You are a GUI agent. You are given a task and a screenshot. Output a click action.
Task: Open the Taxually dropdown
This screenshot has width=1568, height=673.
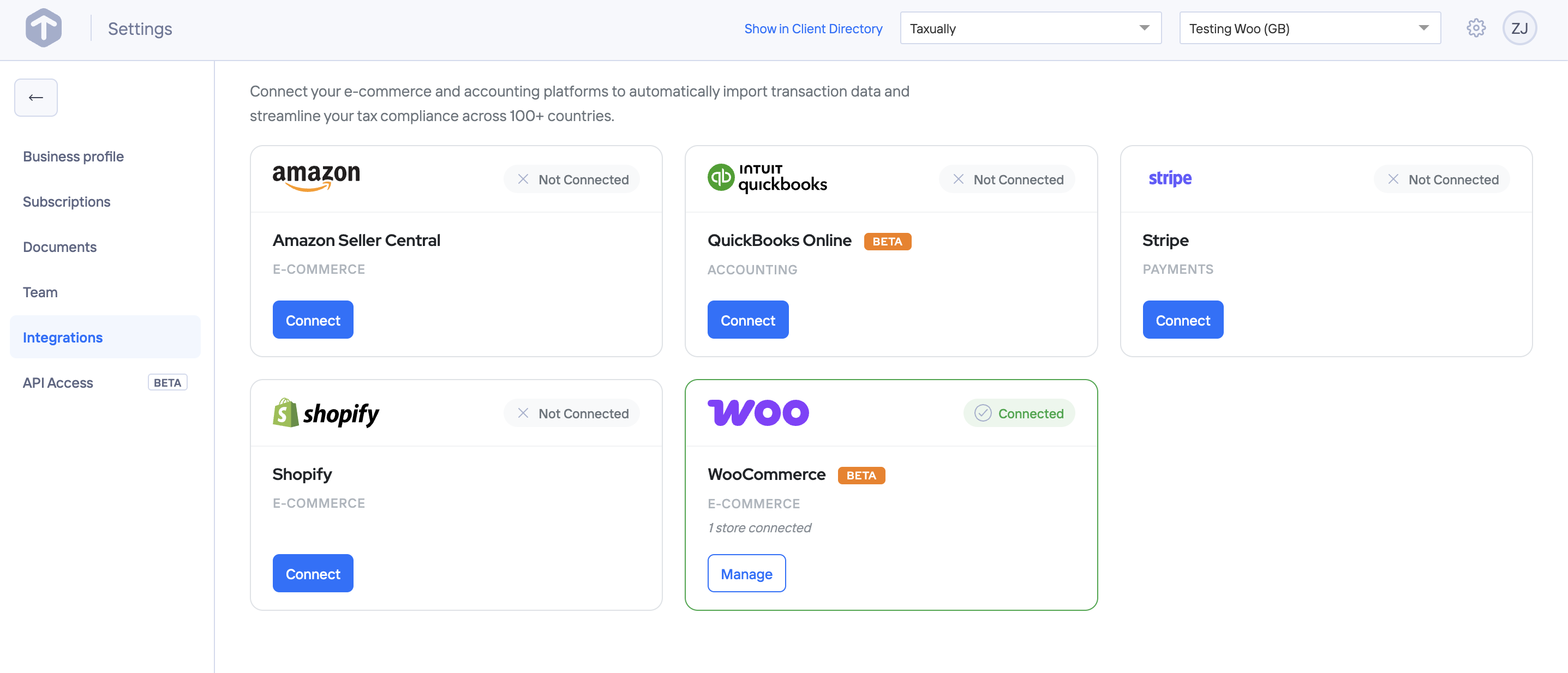pyautogui.click(x=1030, y=28)
